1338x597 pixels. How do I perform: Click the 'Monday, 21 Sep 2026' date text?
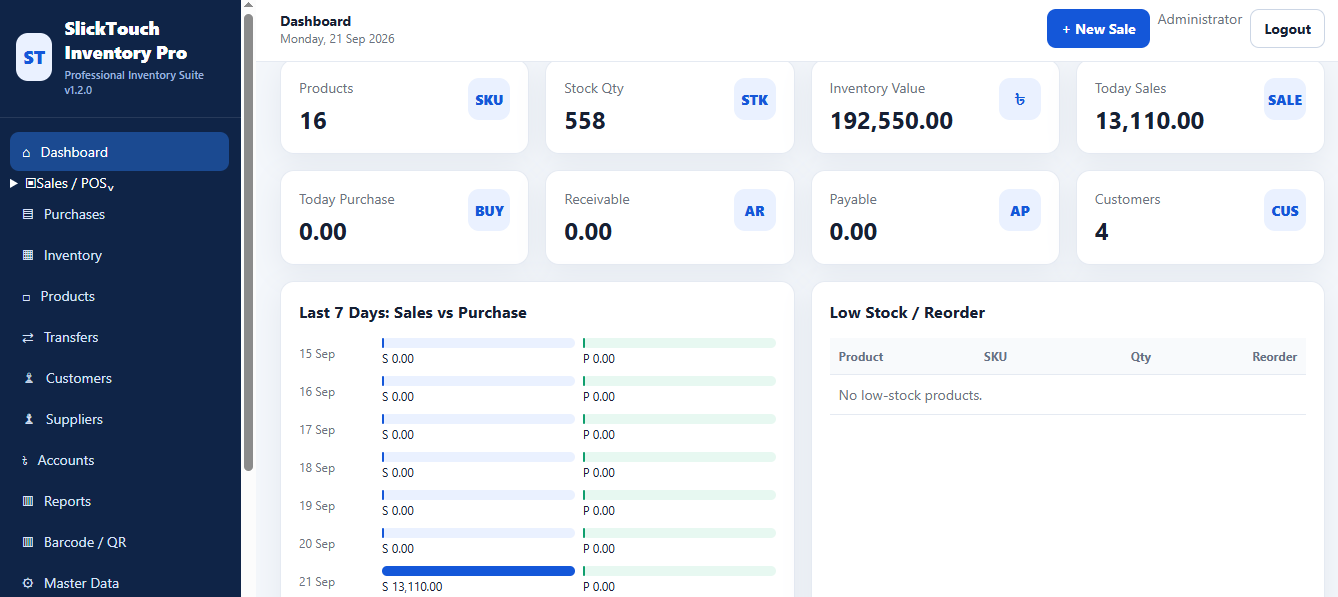pos(337,39)
